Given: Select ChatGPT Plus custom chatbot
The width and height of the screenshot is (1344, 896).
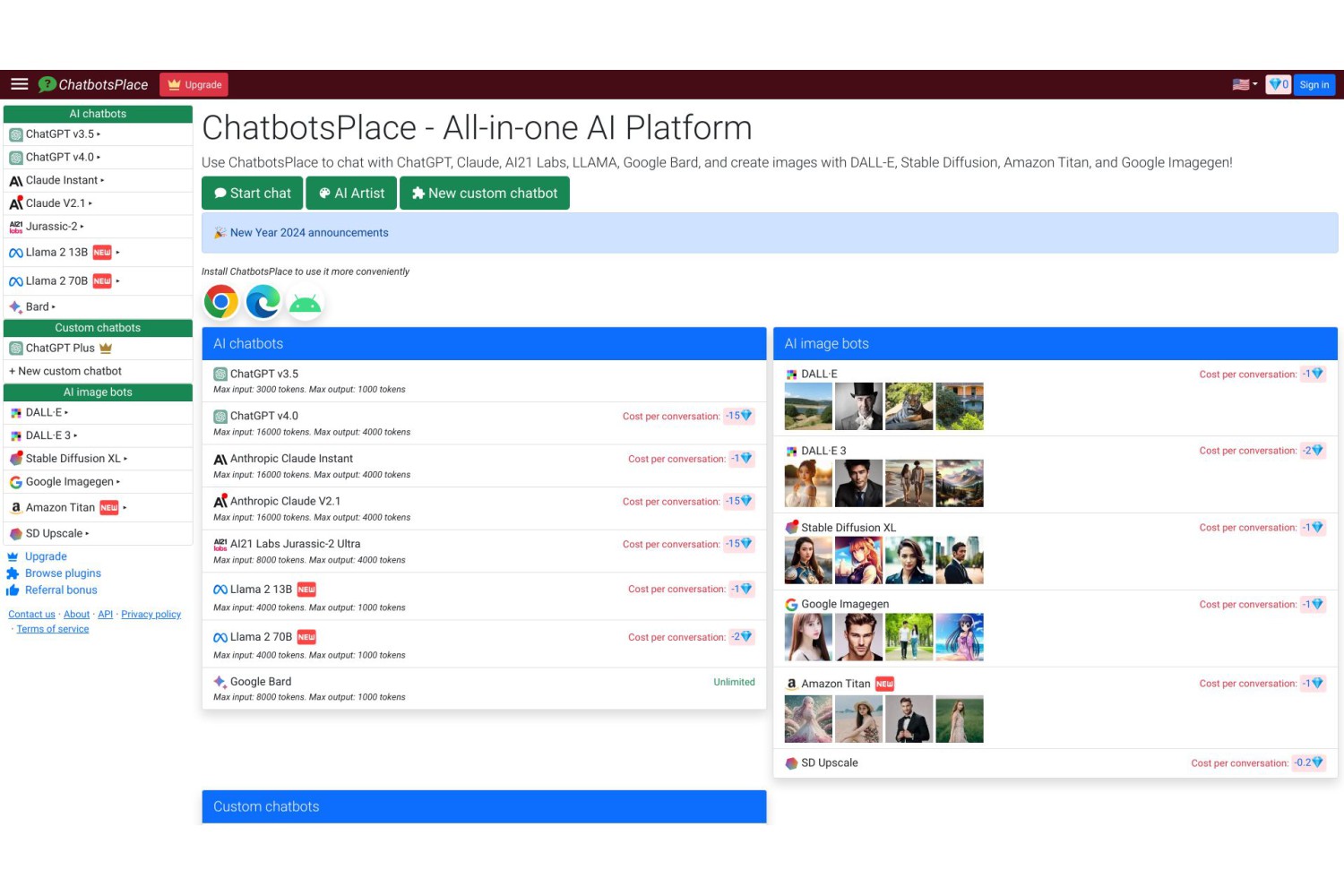Looking at the screenshot, I should click(x=98, y=349).
